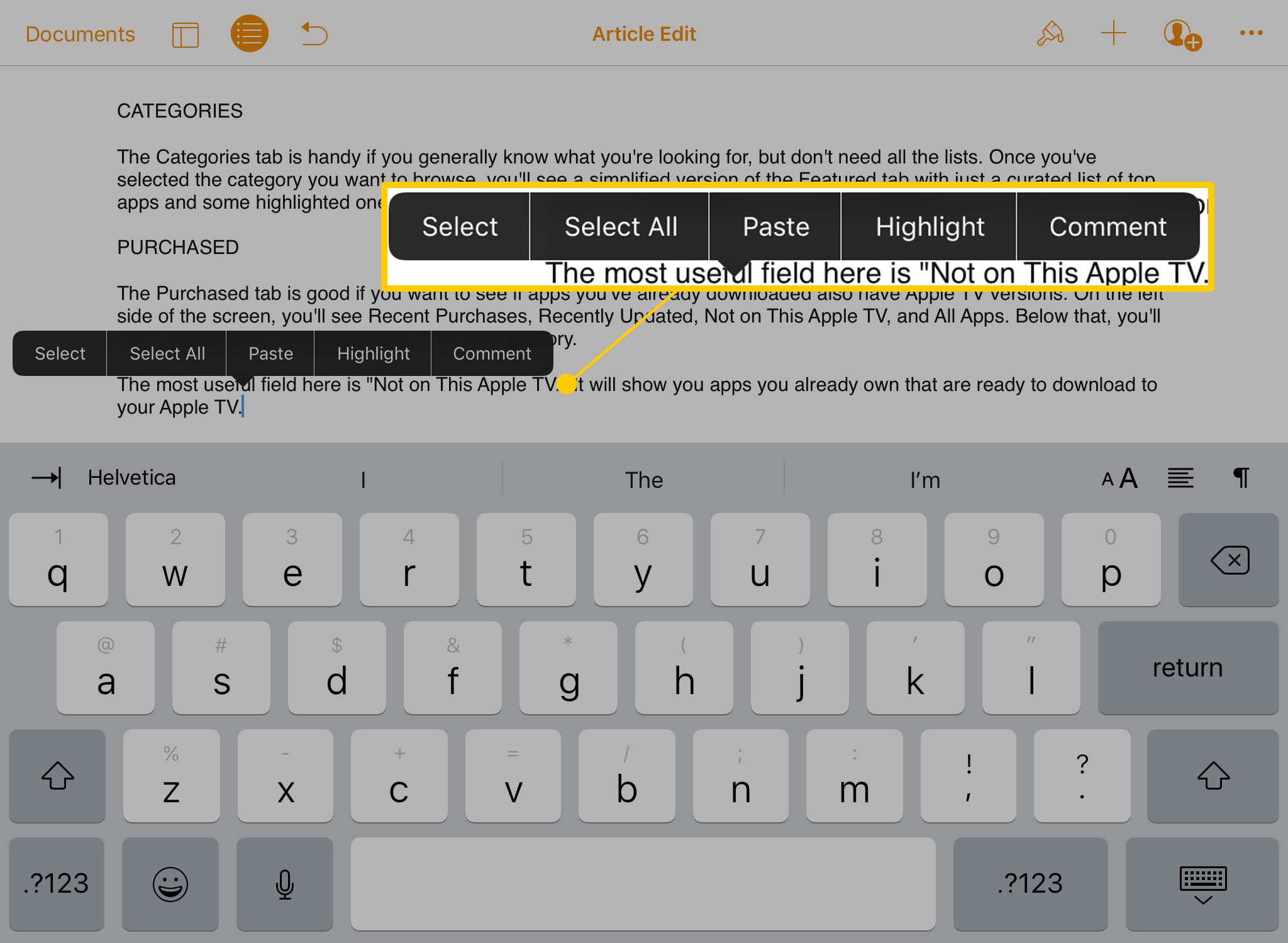Viewport: 1288px width, 943px height.
Task: Tap the backspace delete key
Action: pos(1228,560)
